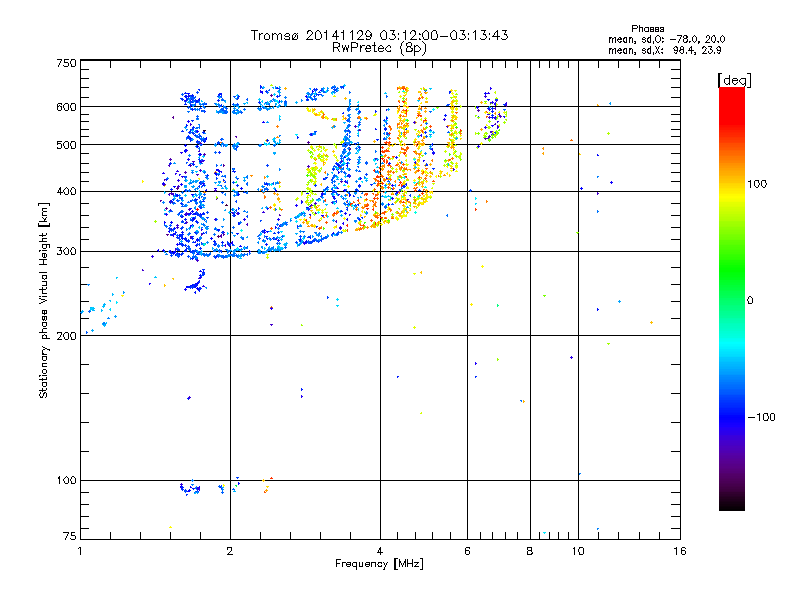The height and width of the screenshot is (600, 800).
Task: Click the "75" height tick label
Action: [70, 536]
